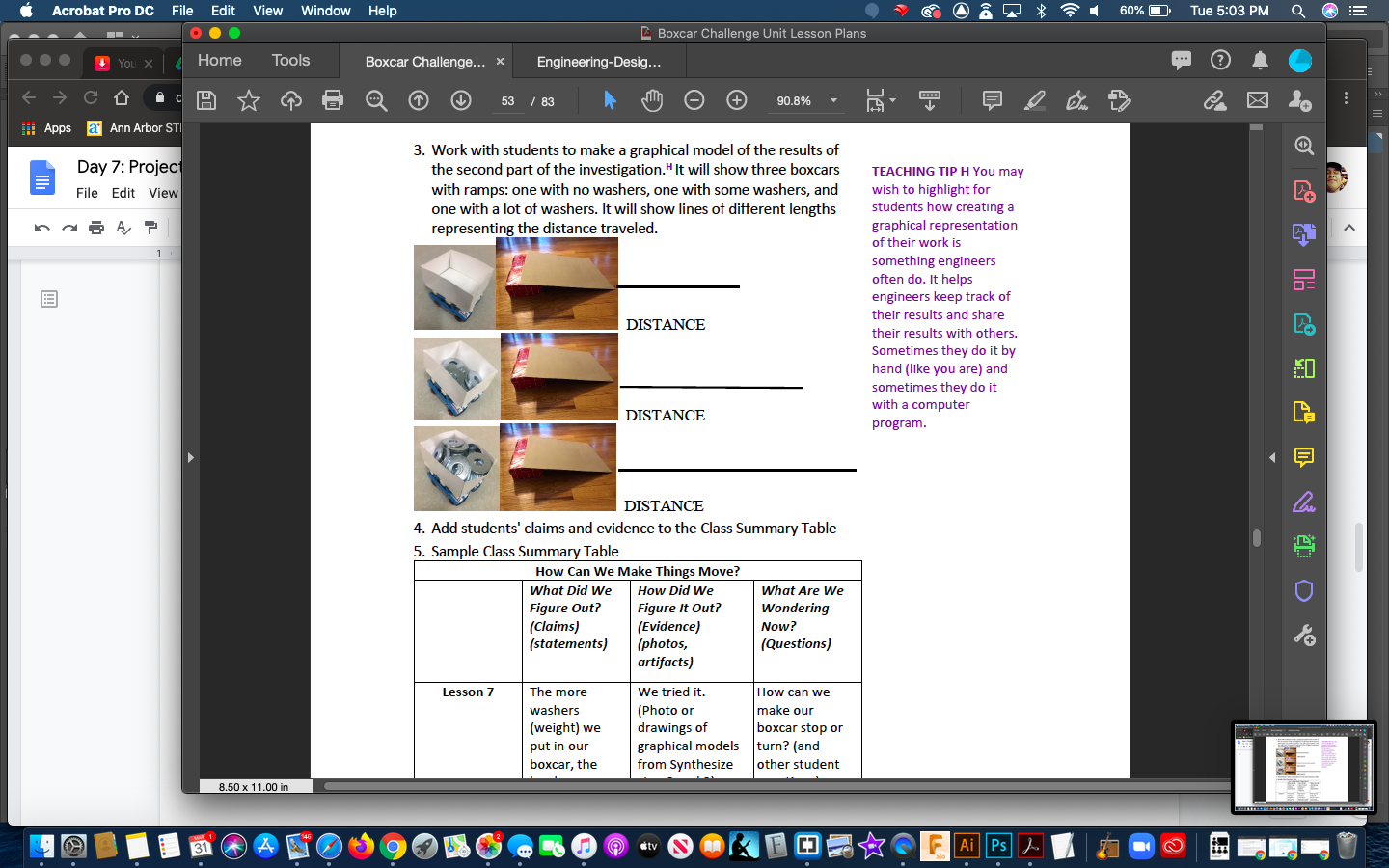Select the Boxcar Challenge document tab
1389x868 pixels.
tap(425, 61)
